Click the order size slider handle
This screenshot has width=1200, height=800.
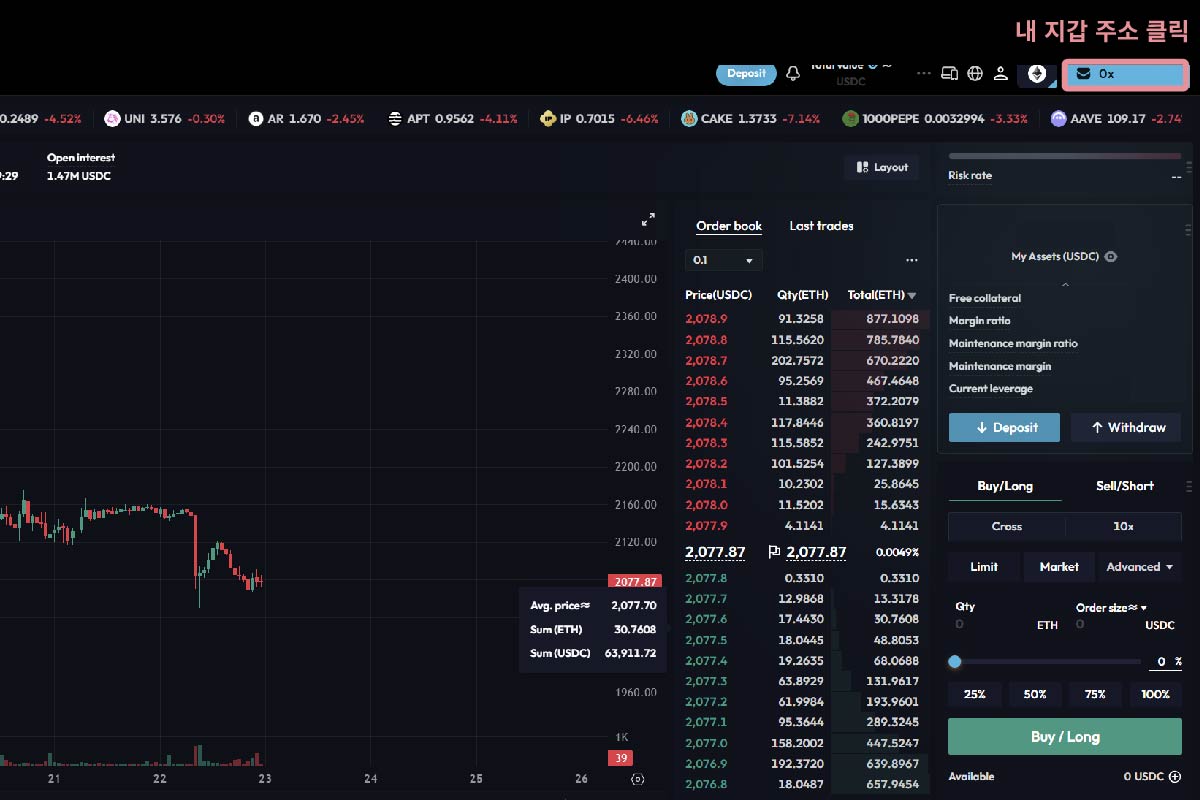tap(955, 662)
